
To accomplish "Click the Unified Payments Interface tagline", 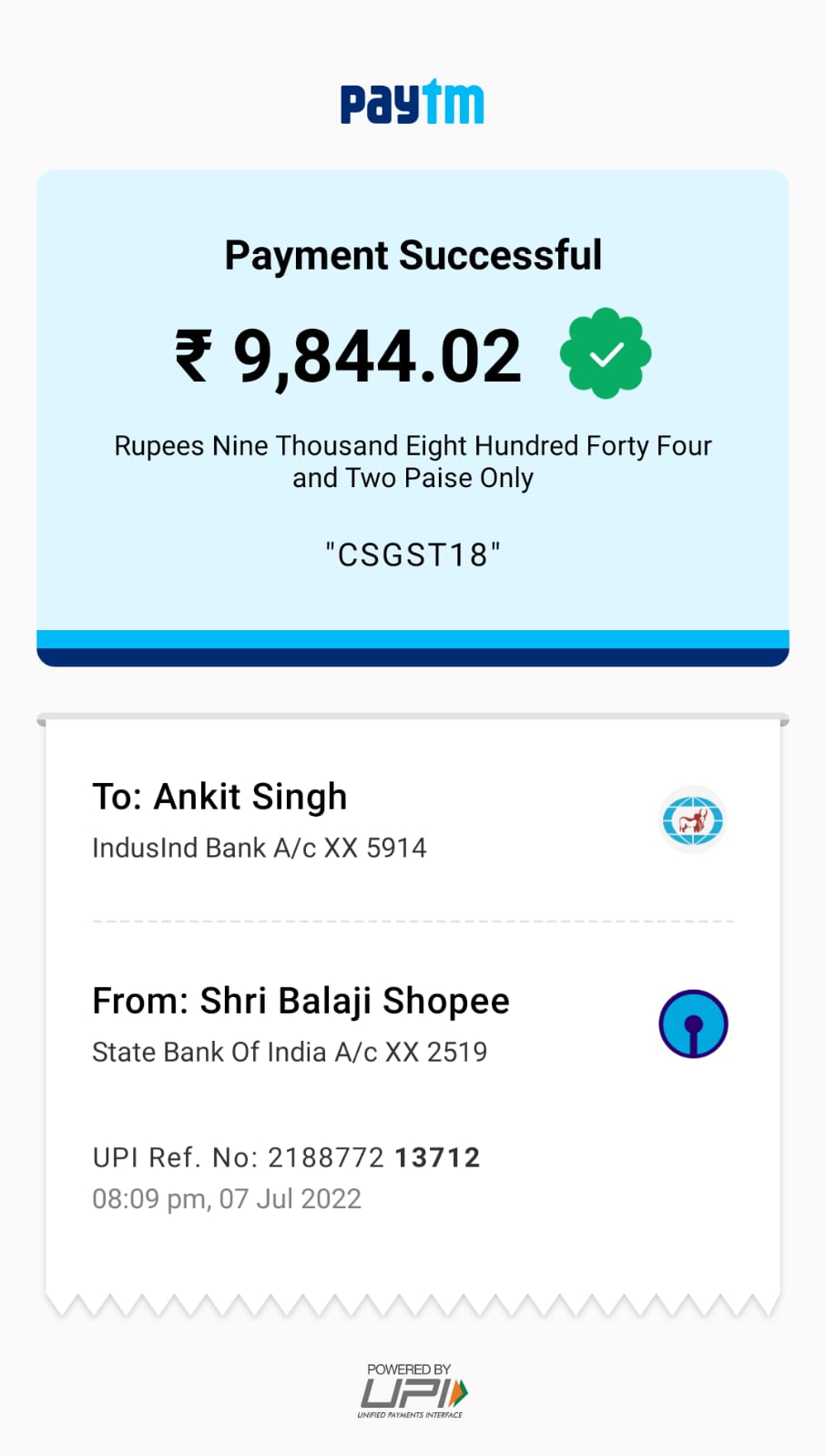I will click(410, 1415).
